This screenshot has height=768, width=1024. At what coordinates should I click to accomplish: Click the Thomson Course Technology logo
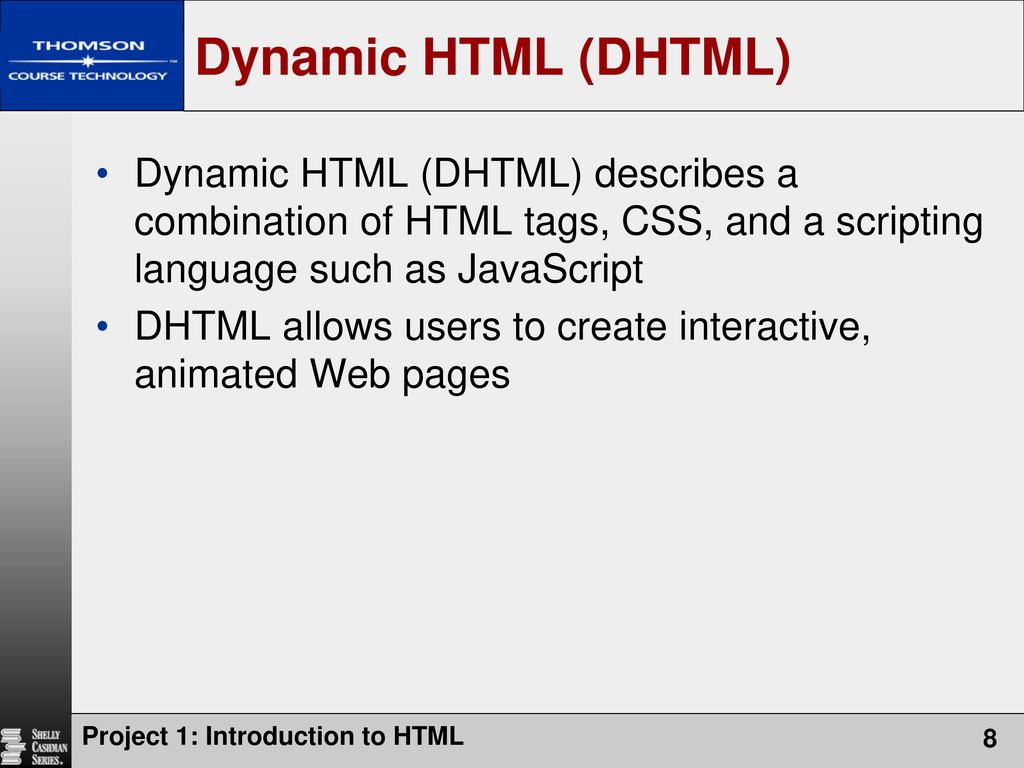tap(91, 56)
